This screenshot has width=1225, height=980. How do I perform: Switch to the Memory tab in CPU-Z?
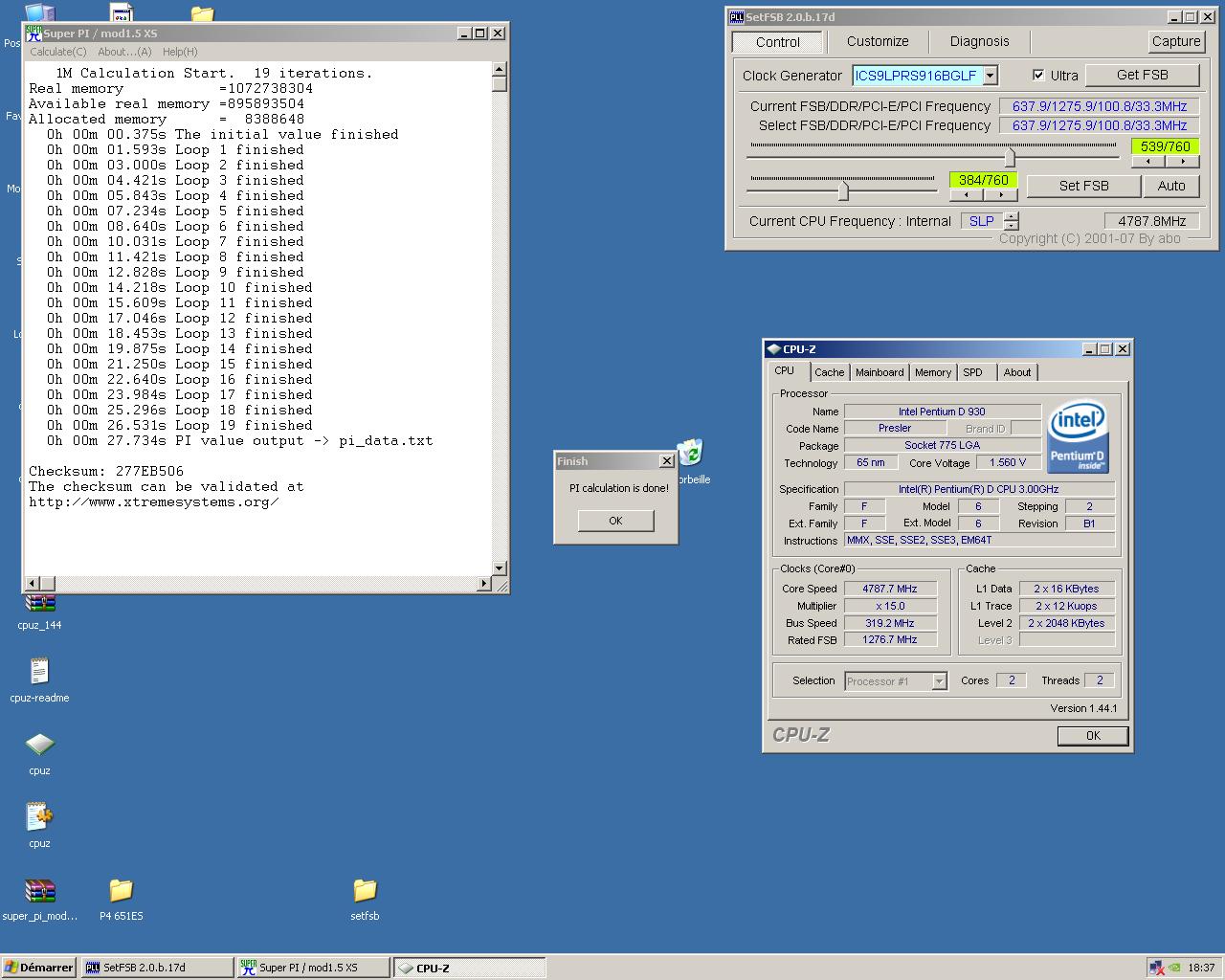click(933, 372)
